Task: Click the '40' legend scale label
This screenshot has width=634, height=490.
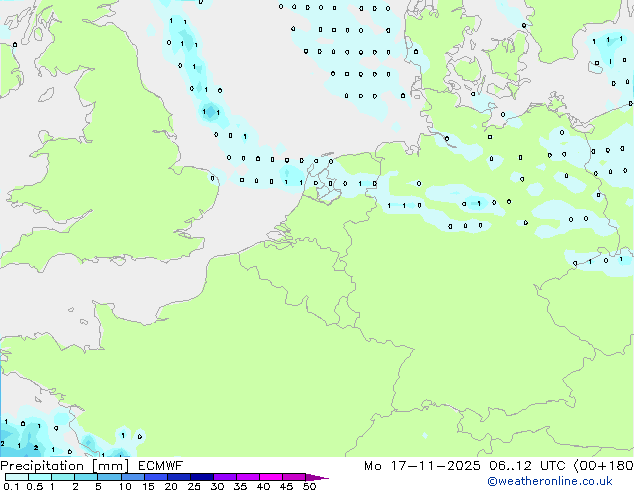Action: tap(263, 486)
